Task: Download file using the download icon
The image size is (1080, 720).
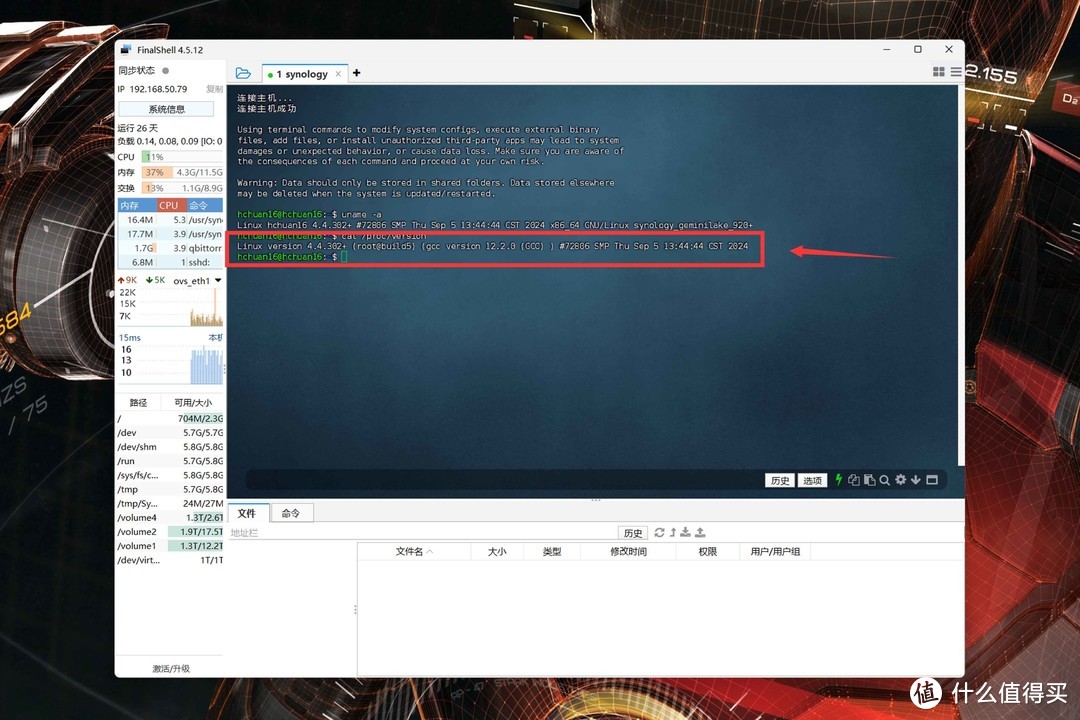Action: pyautogui.click(x=685, y=533)
